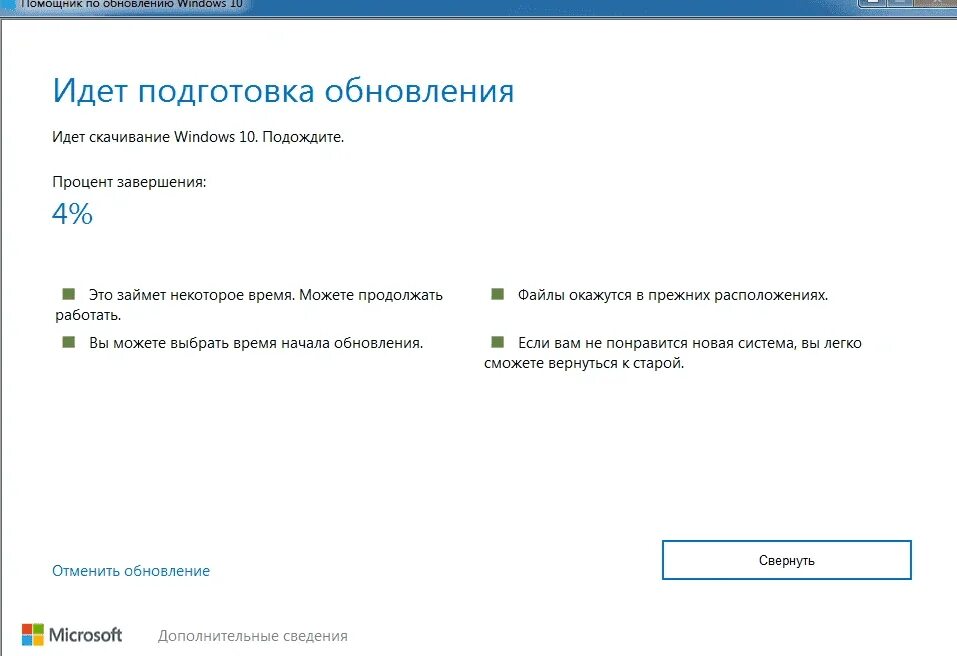Click the Свернуть button
Screen dimensions: 957x656
click(786, 560)
